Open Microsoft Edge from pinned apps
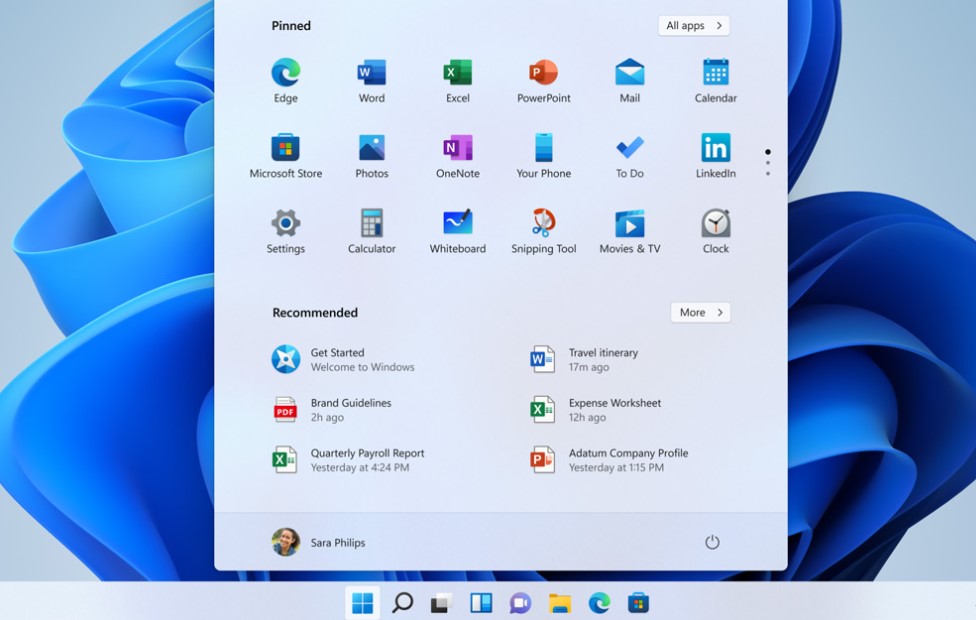Screen dimensions: 976x620 point(285,74)
